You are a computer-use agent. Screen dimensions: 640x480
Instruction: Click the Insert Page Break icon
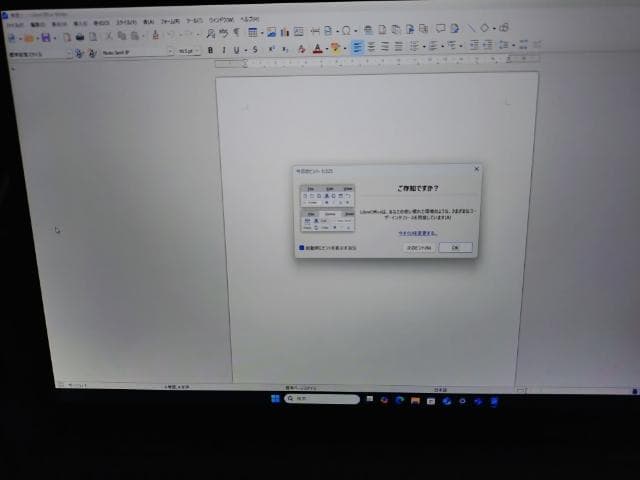[316, 31]
